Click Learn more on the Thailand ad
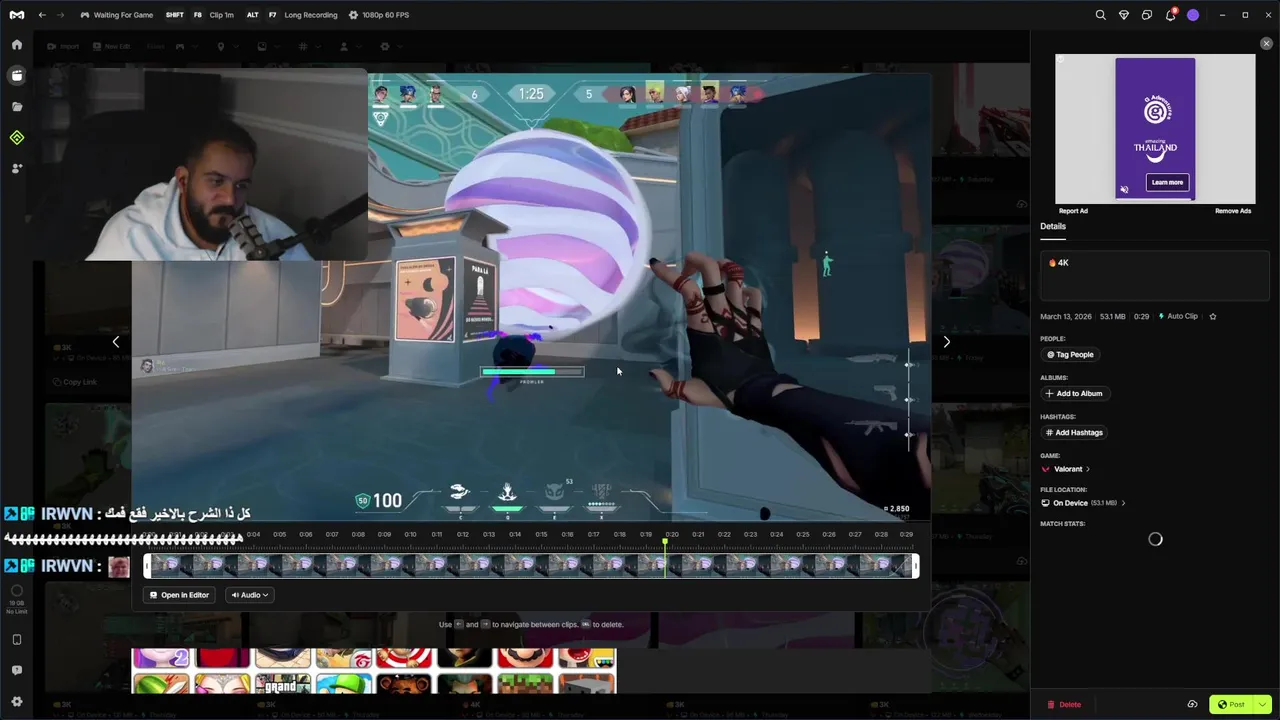Screen dimensions: 1280x720 [1167, 183]
